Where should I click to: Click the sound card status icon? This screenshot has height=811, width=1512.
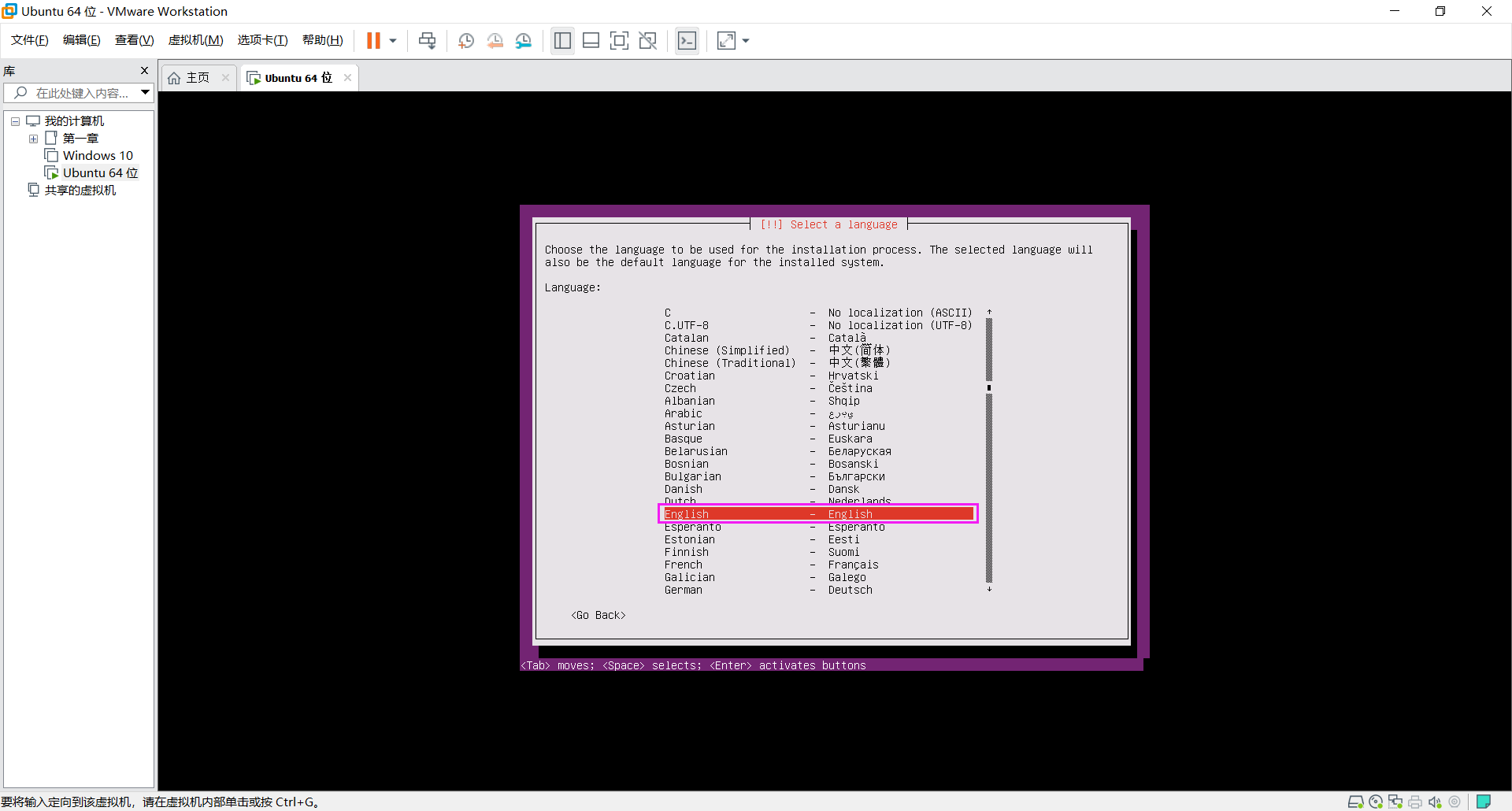click(1435, 802)
